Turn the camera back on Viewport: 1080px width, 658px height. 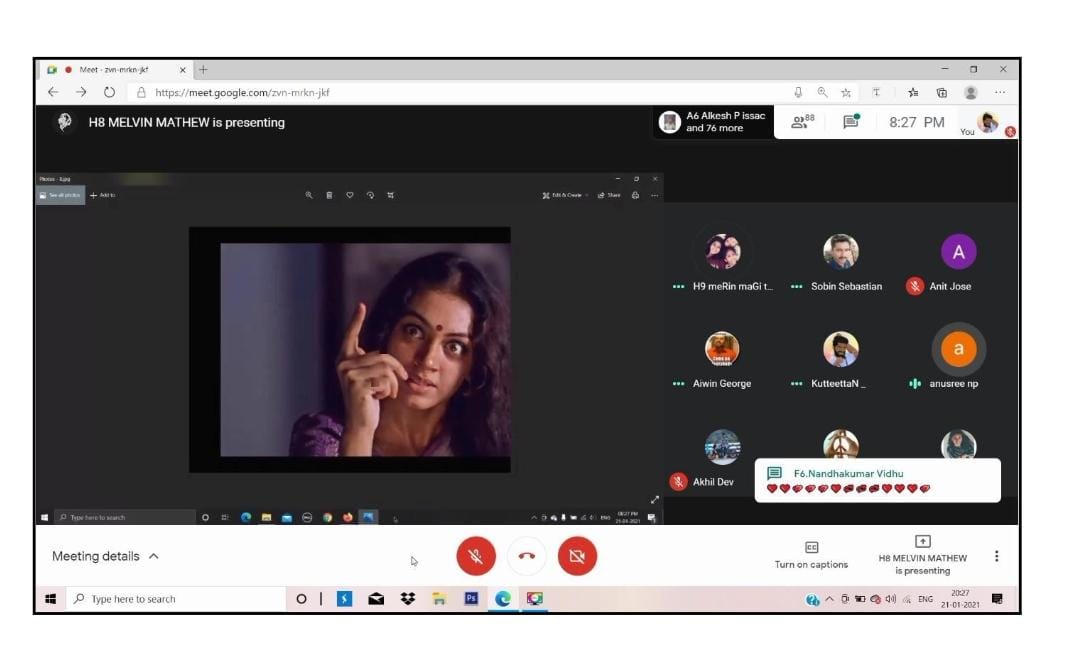coord(577,556)
